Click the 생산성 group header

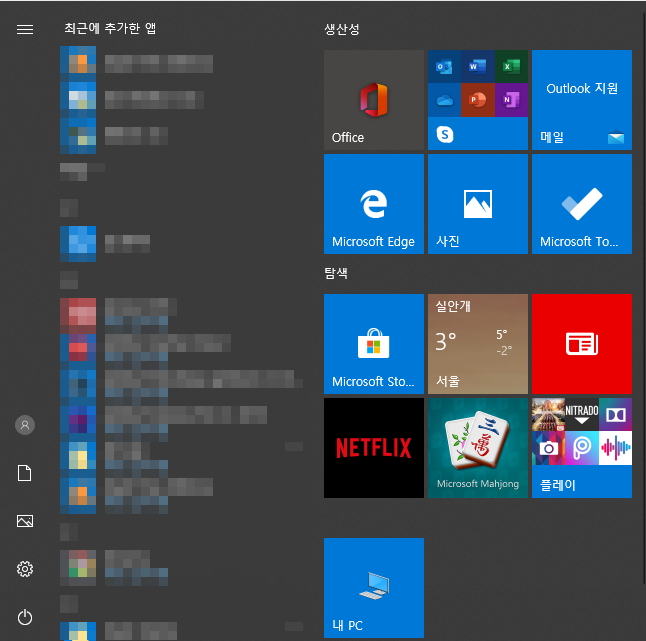click(x=342, y=29)
